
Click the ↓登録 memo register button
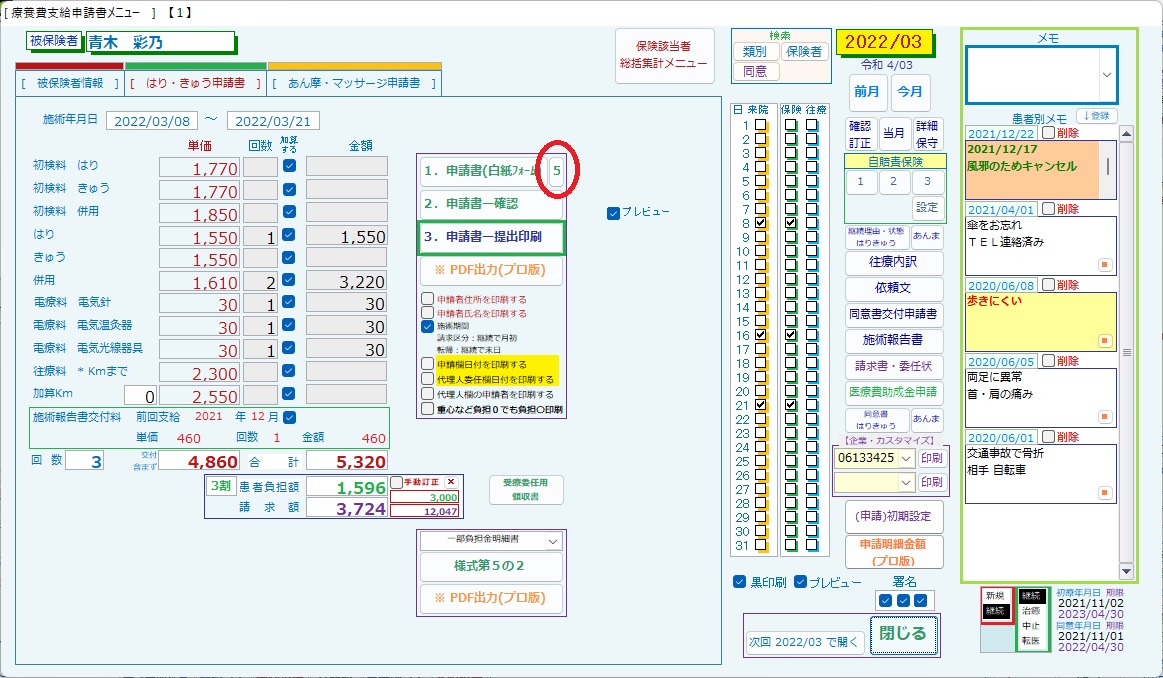pyautogui.click(x=1096, y=116)
